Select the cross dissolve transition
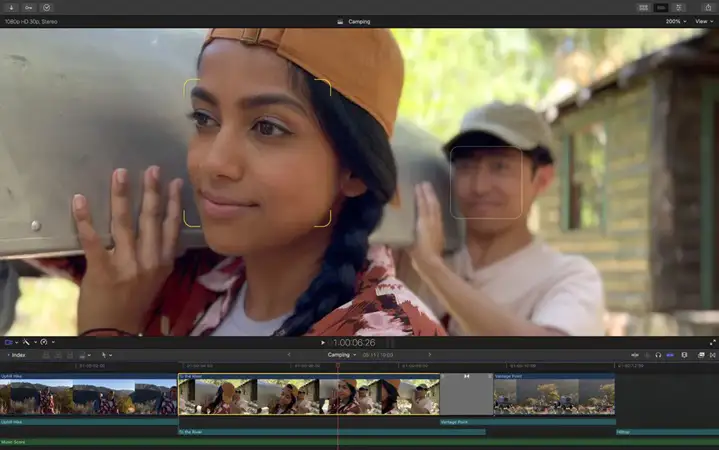The width and height of the screenshot is (719, 450). pyautogui.click(x=467, y=394)
